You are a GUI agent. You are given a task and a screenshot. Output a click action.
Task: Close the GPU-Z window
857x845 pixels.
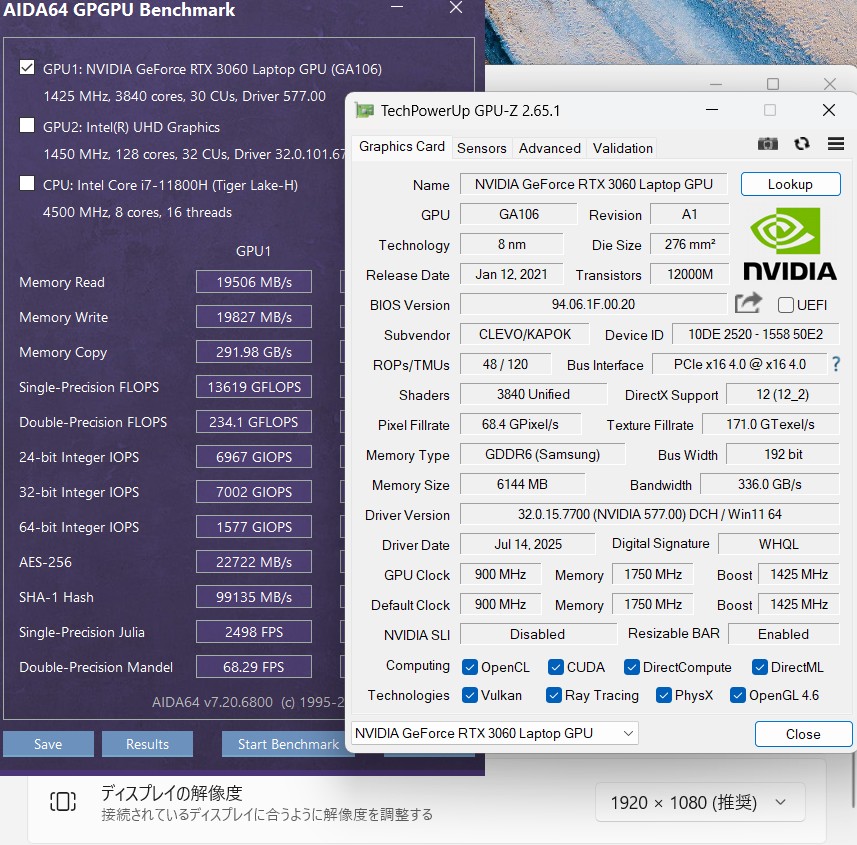tap(829, 110)
